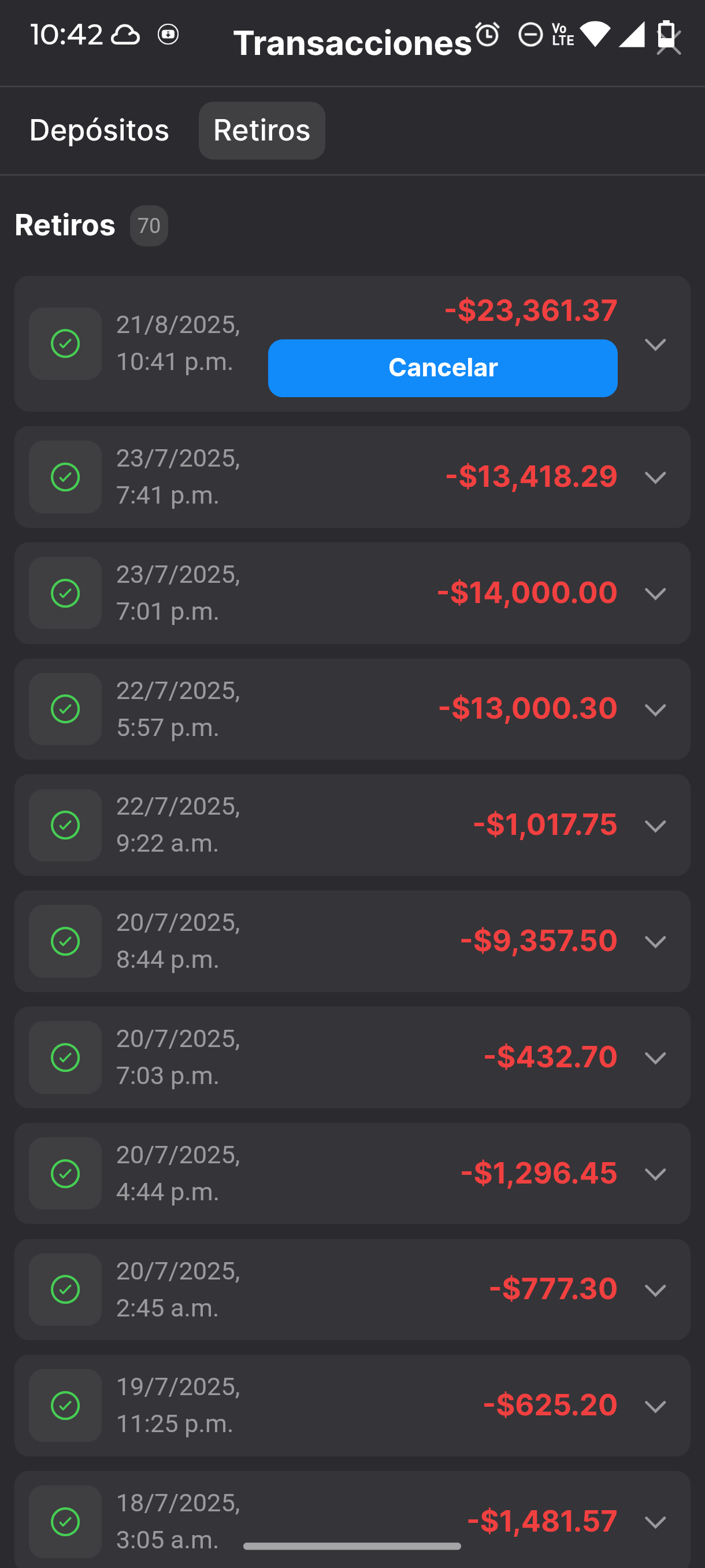Open the chevron for -$1,296.45 withdrawal

point(655,1174)
